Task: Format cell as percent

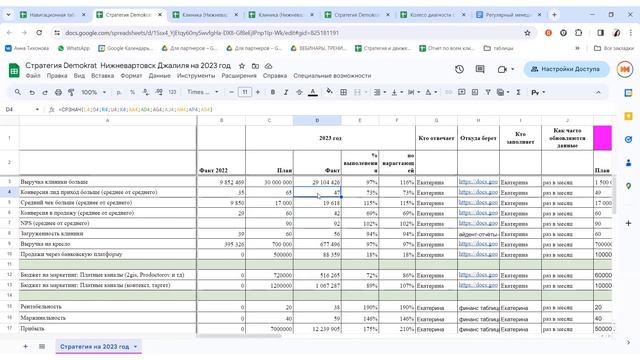Action: (132, 93)
